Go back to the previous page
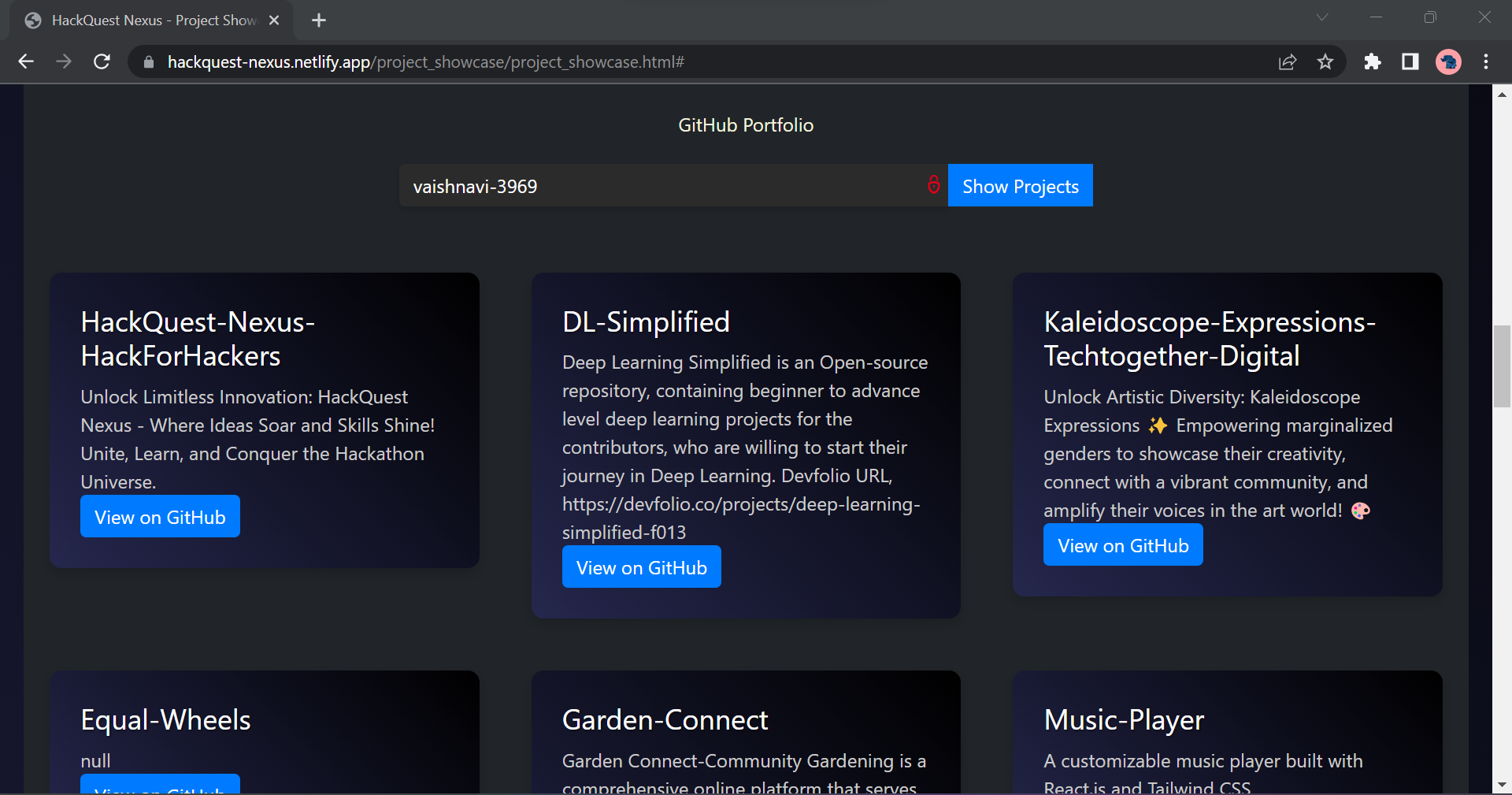 click(x=26, y=61)
